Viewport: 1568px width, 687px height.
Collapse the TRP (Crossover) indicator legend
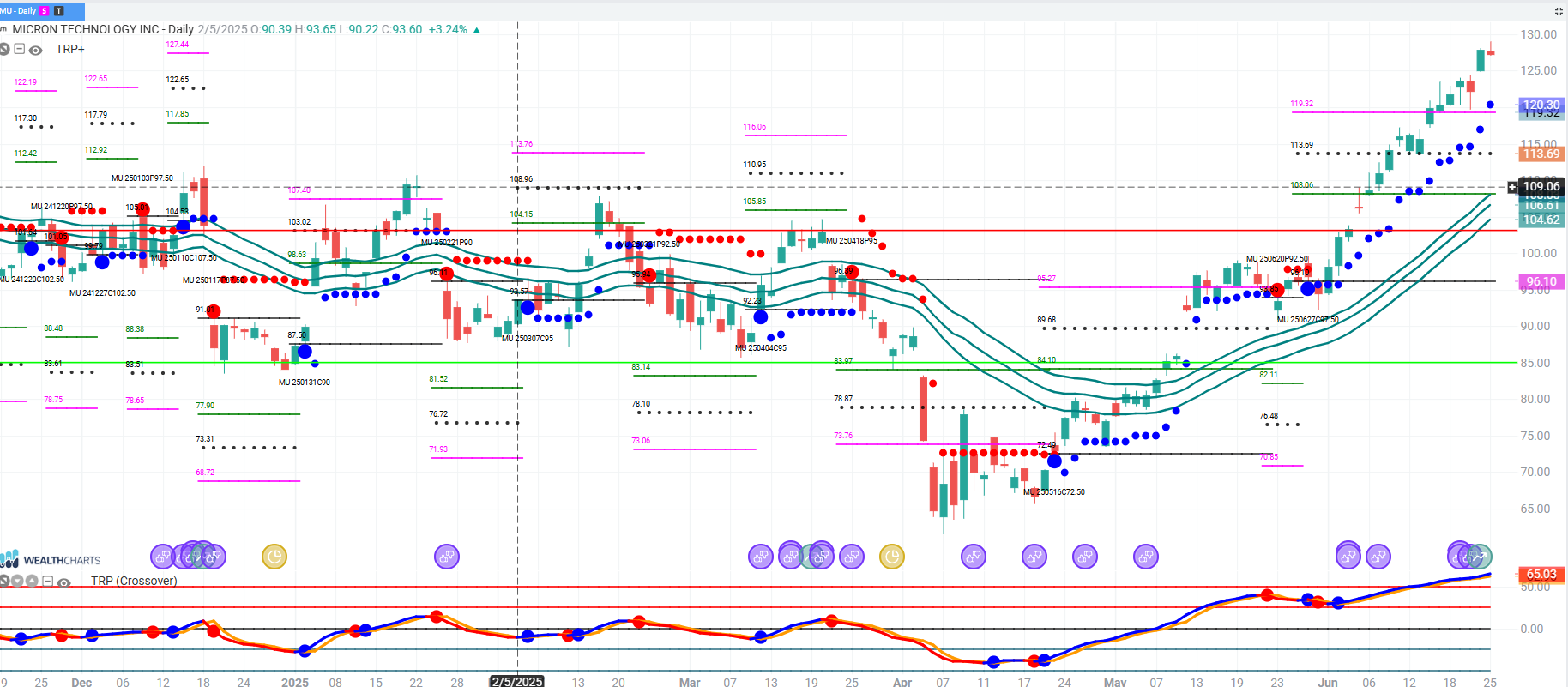(x=48, y=582)
